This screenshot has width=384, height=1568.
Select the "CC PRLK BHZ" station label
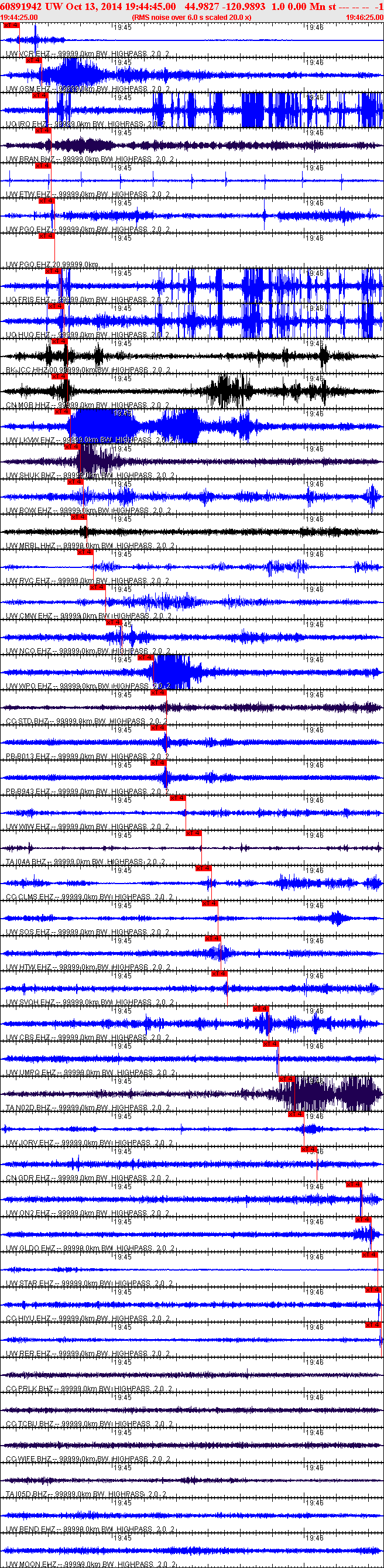coord(30,1389)
